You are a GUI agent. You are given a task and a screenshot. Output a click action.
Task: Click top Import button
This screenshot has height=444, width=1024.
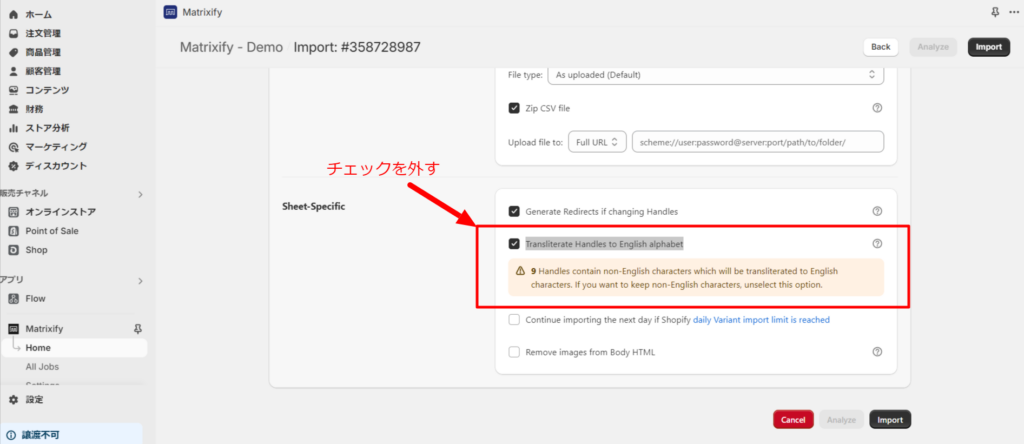click(989, 47)
